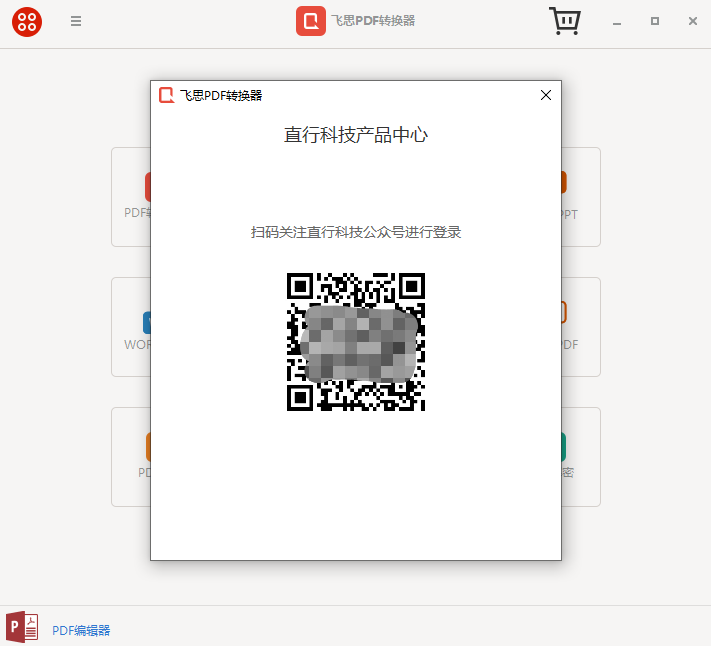Viewport: 711px width, 646px height.
Task: Click the 飞思PDF转换器 title in dialog
Action: [221, 95]
